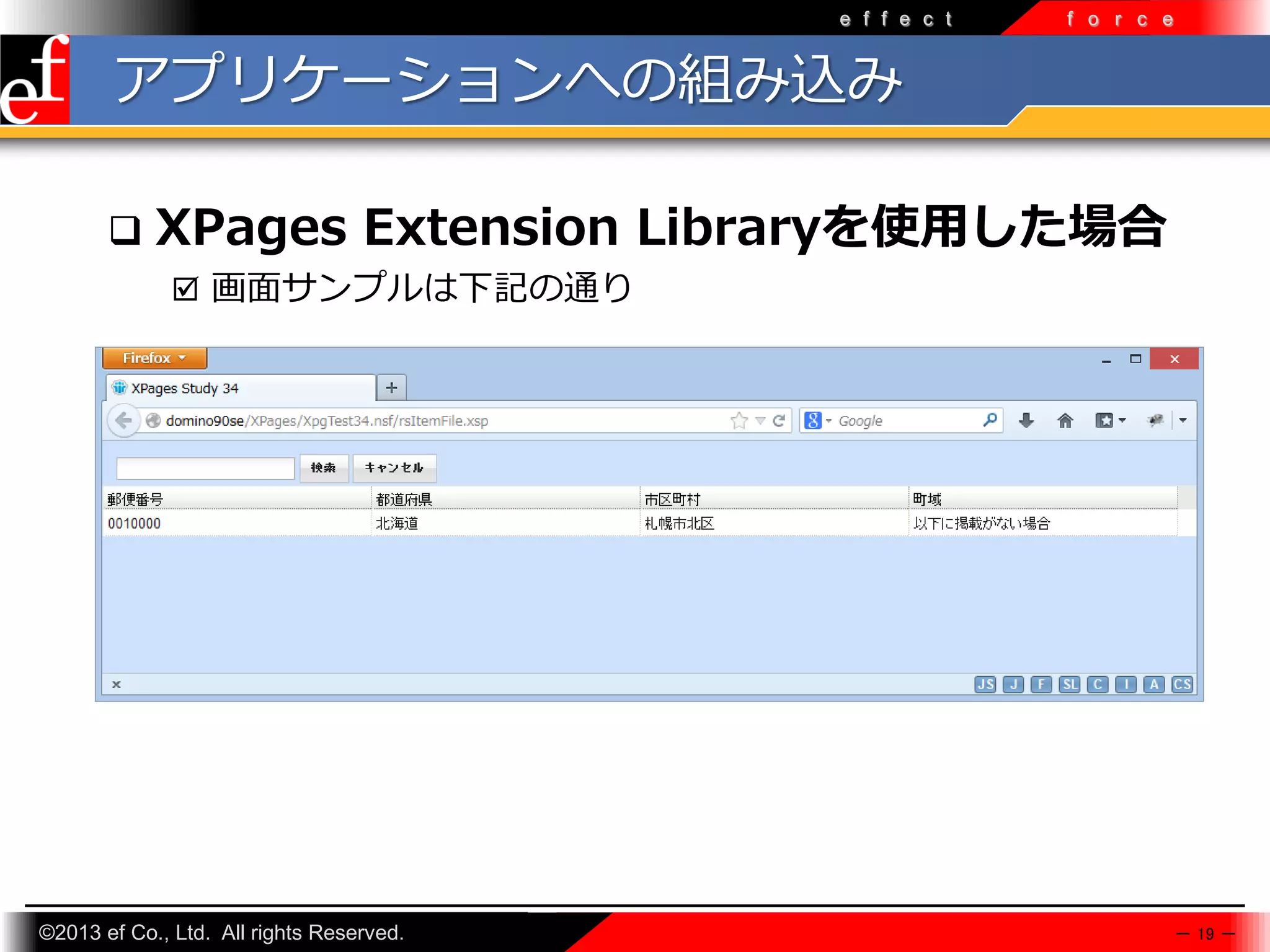
Task: Select the 0010000 postal code cell
Action: click(237, 523)
